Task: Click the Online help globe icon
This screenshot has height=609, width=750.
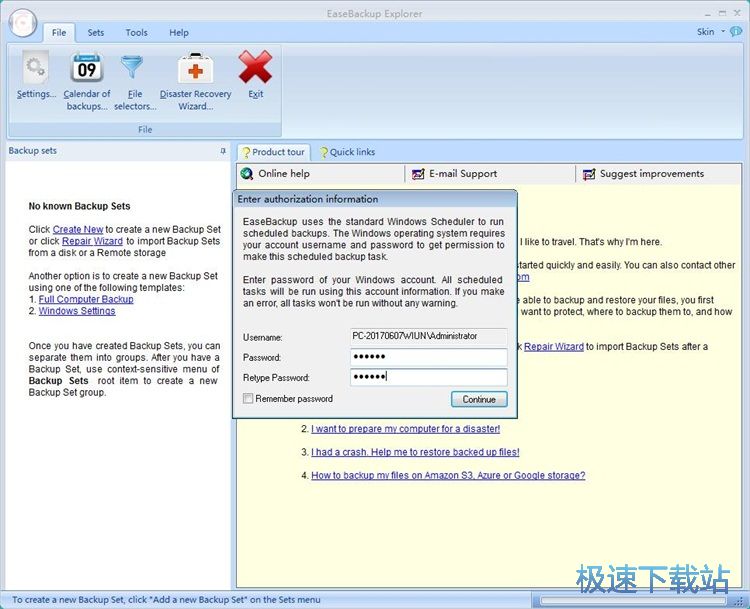Action: click(x=247, y=174)
